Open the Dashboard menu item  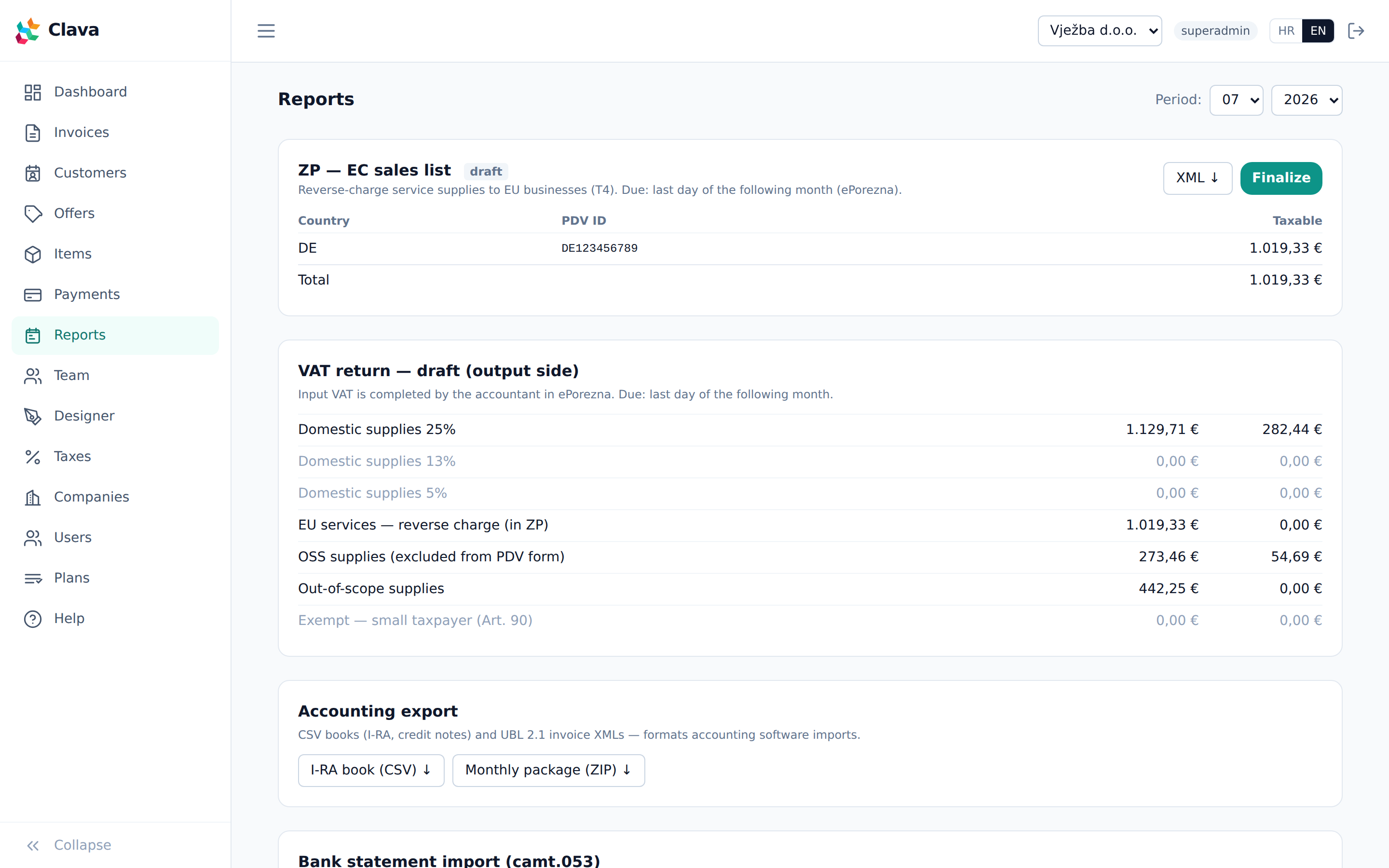tap(115, 93)
